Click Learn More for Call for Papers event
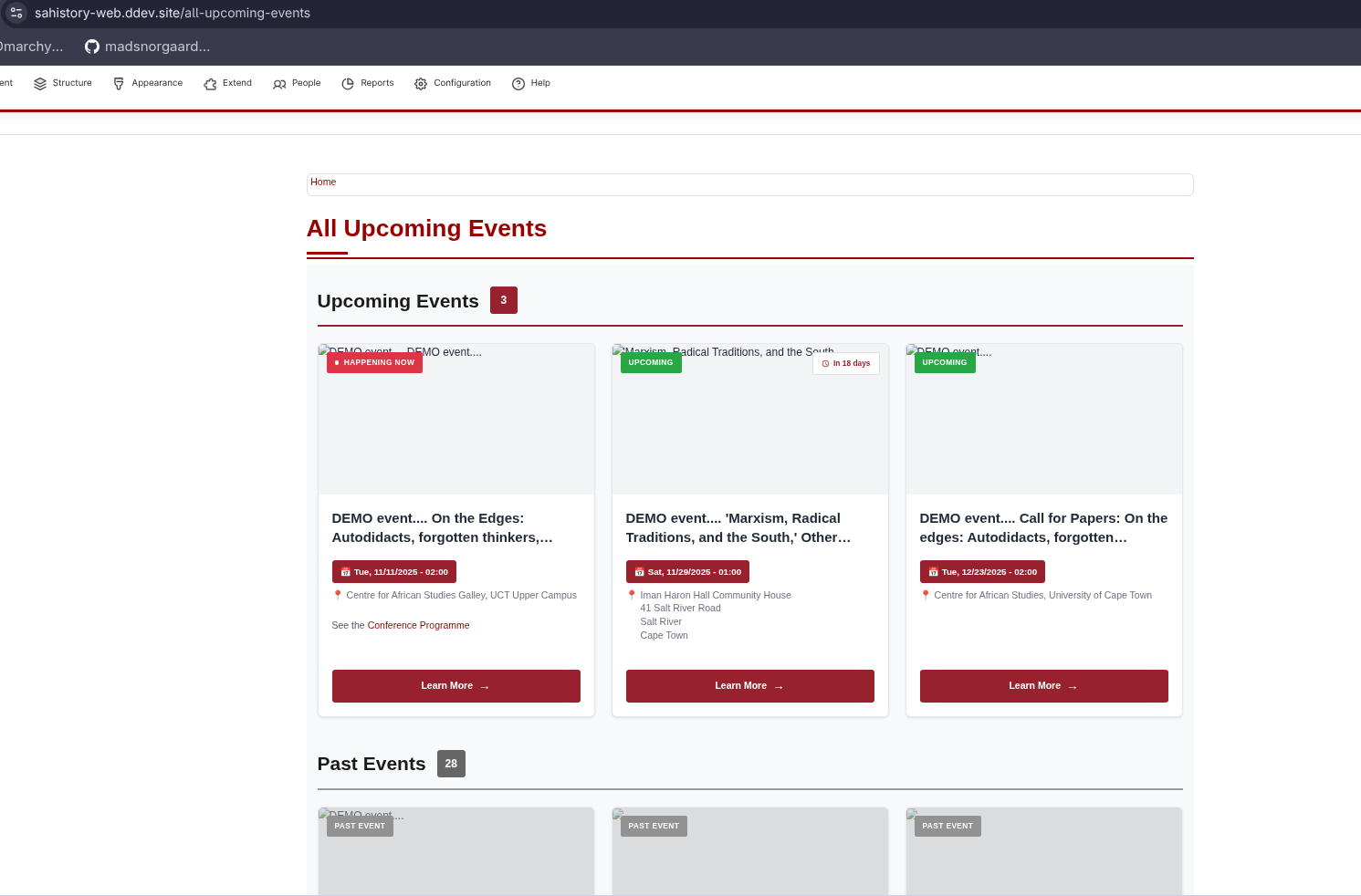Screen dimensions: 1361x896 coord(1043,686)
